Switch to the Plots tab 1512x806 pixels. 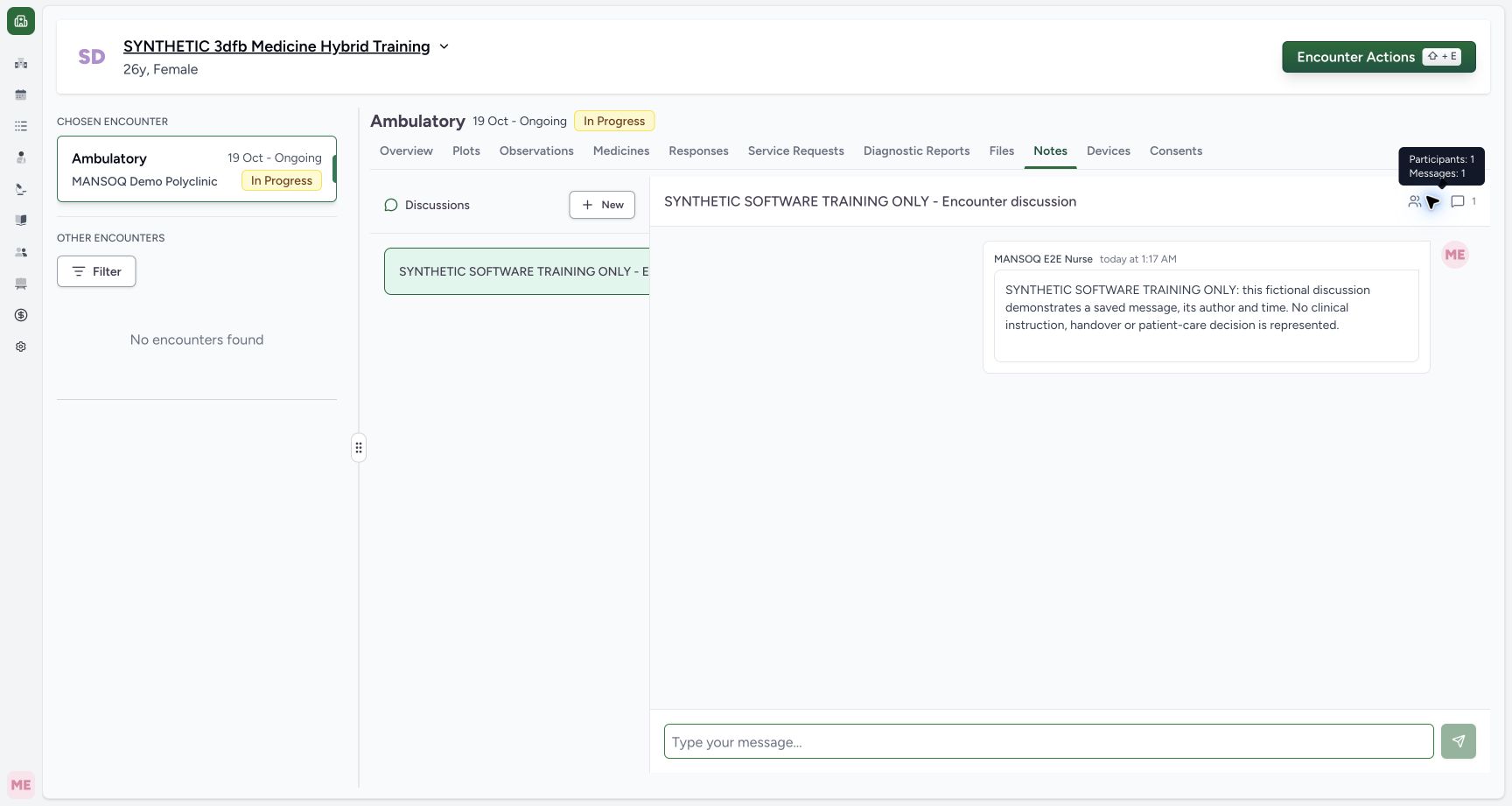click(x=466, y=151)
